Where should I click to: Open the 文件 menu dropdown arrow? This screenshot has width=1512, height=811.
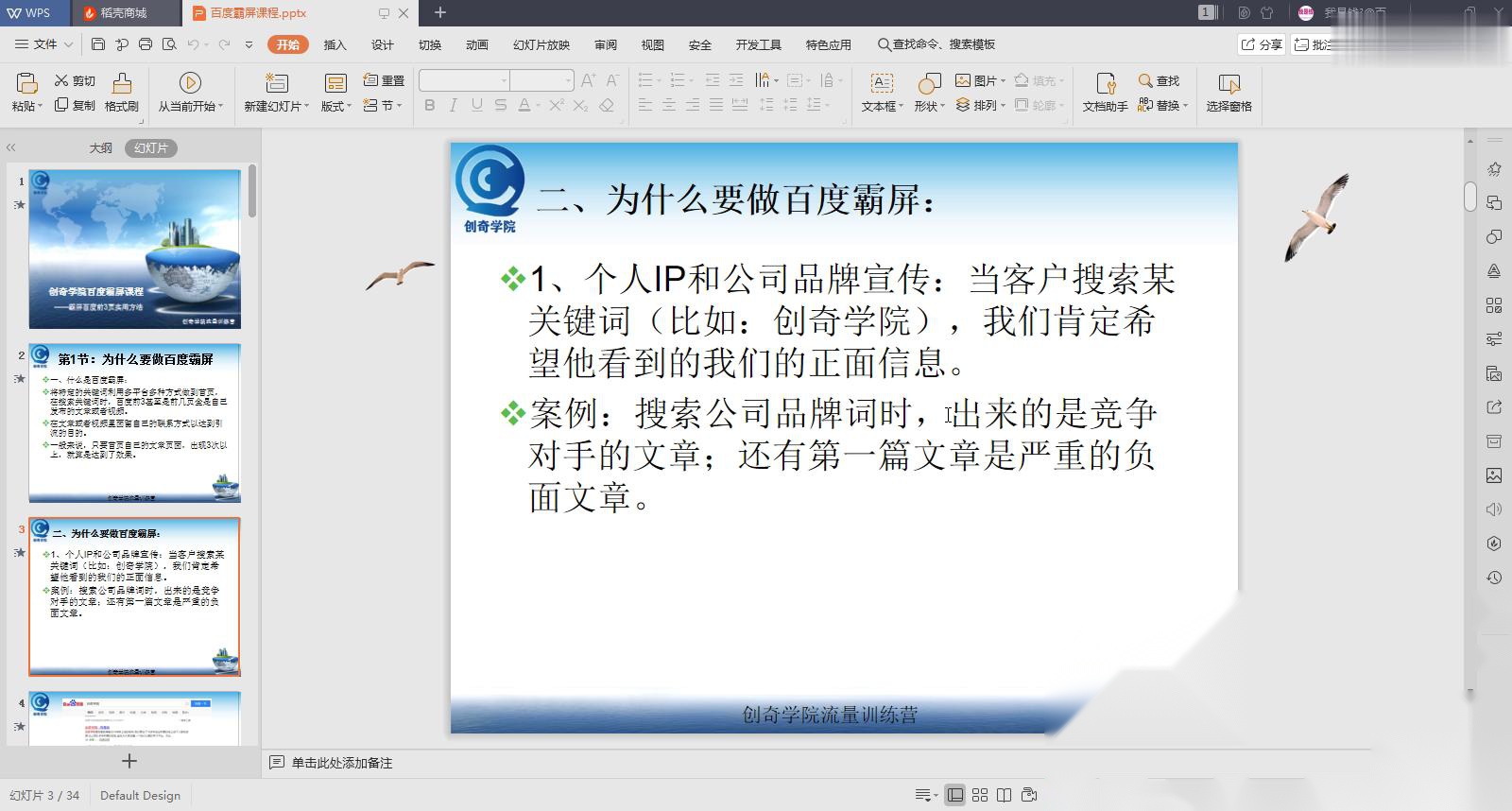coord(67,44)
